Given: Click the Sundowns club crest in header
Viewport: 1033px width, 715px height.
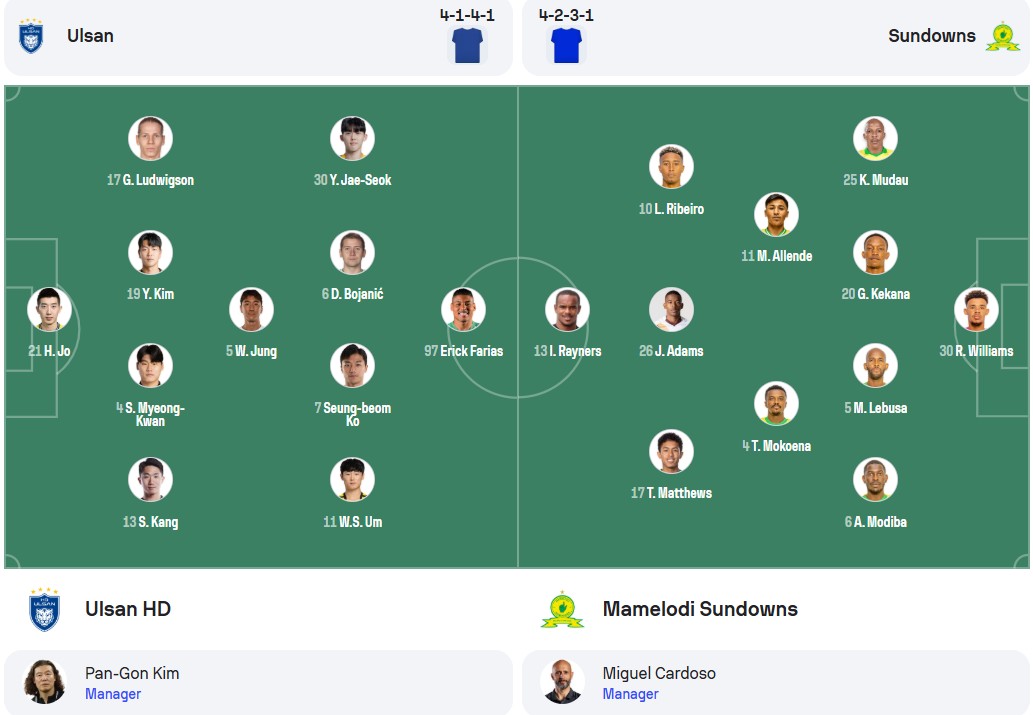Looking at the screenshot, I should (x=1002, y=36).
